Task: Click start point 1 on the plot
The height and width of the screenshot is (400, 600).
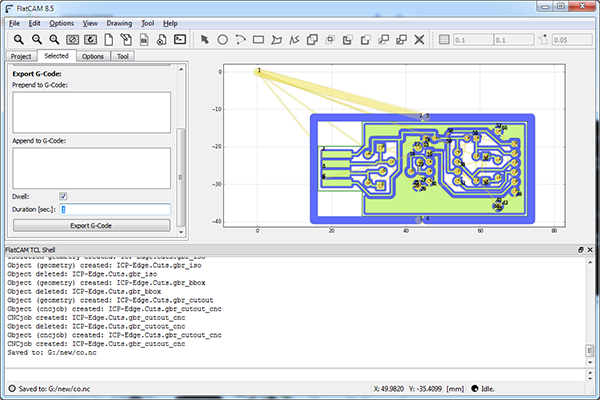Action: [x=258, y=72]
